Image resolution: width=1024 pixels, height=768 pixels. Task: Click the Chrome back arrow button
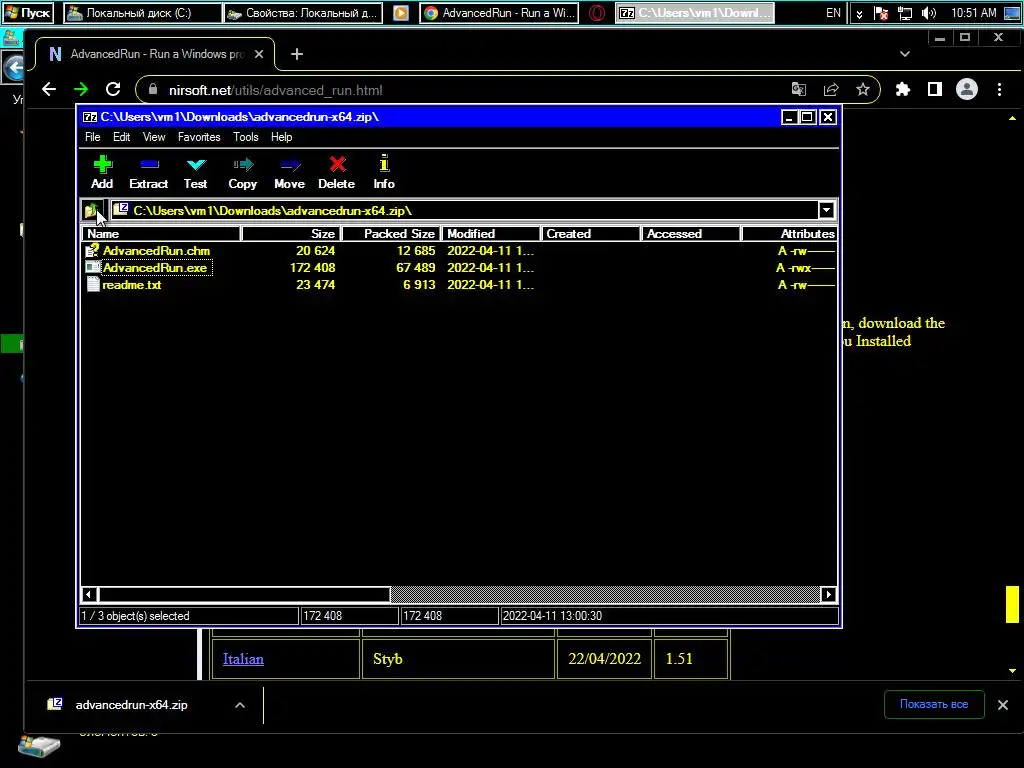point(49,89)
